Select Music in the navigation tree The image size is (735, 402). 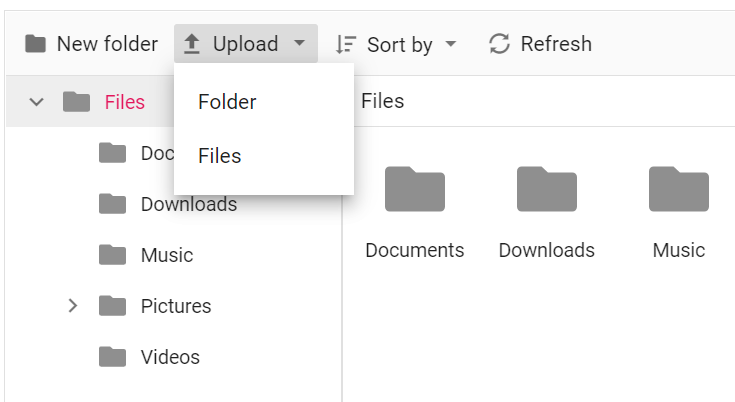coord(166,255)
